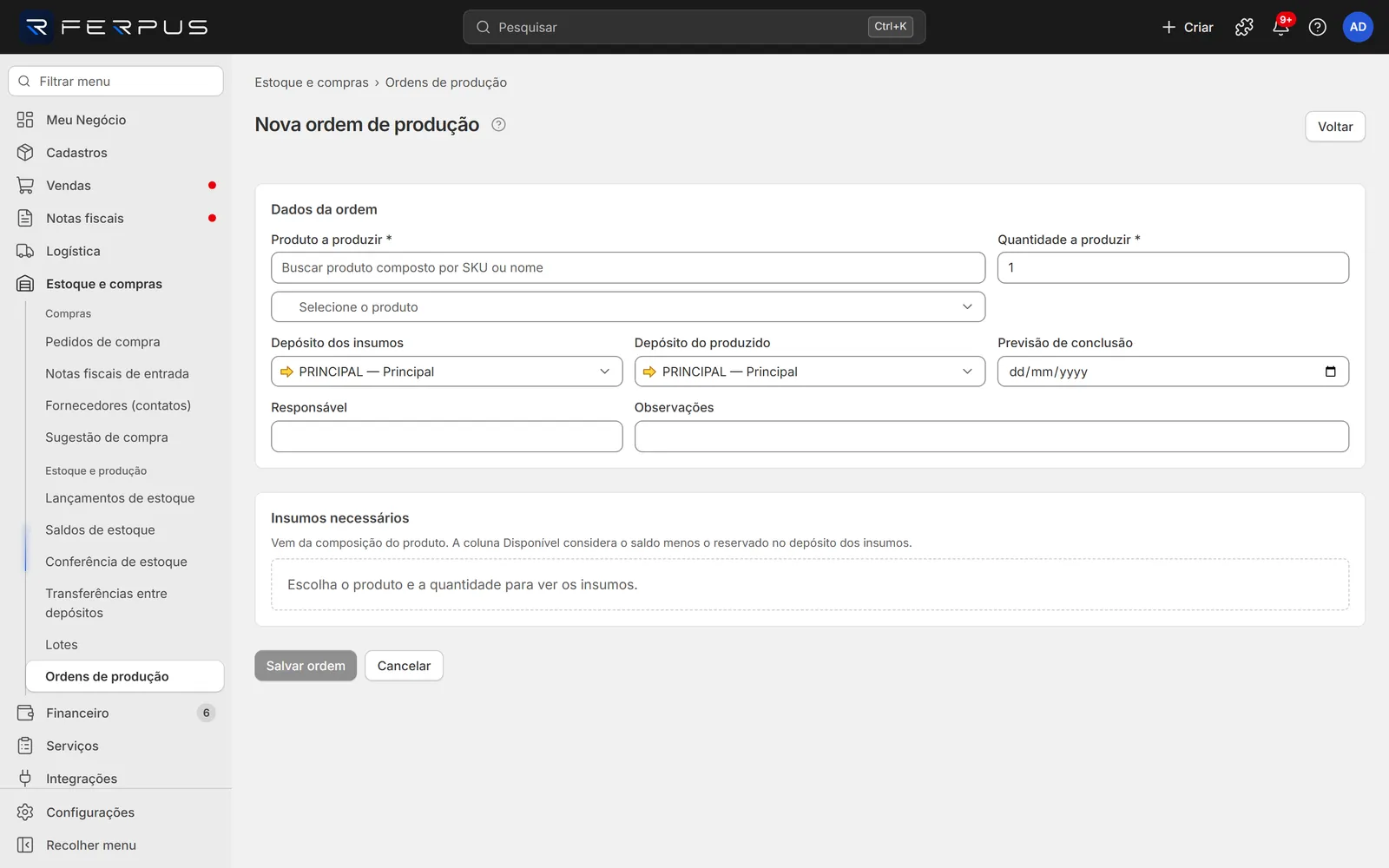Image resolution: width=1389 pixels, height=868 pixels.
Task: Click the Logística truck icon
Action: pos(25,251)
